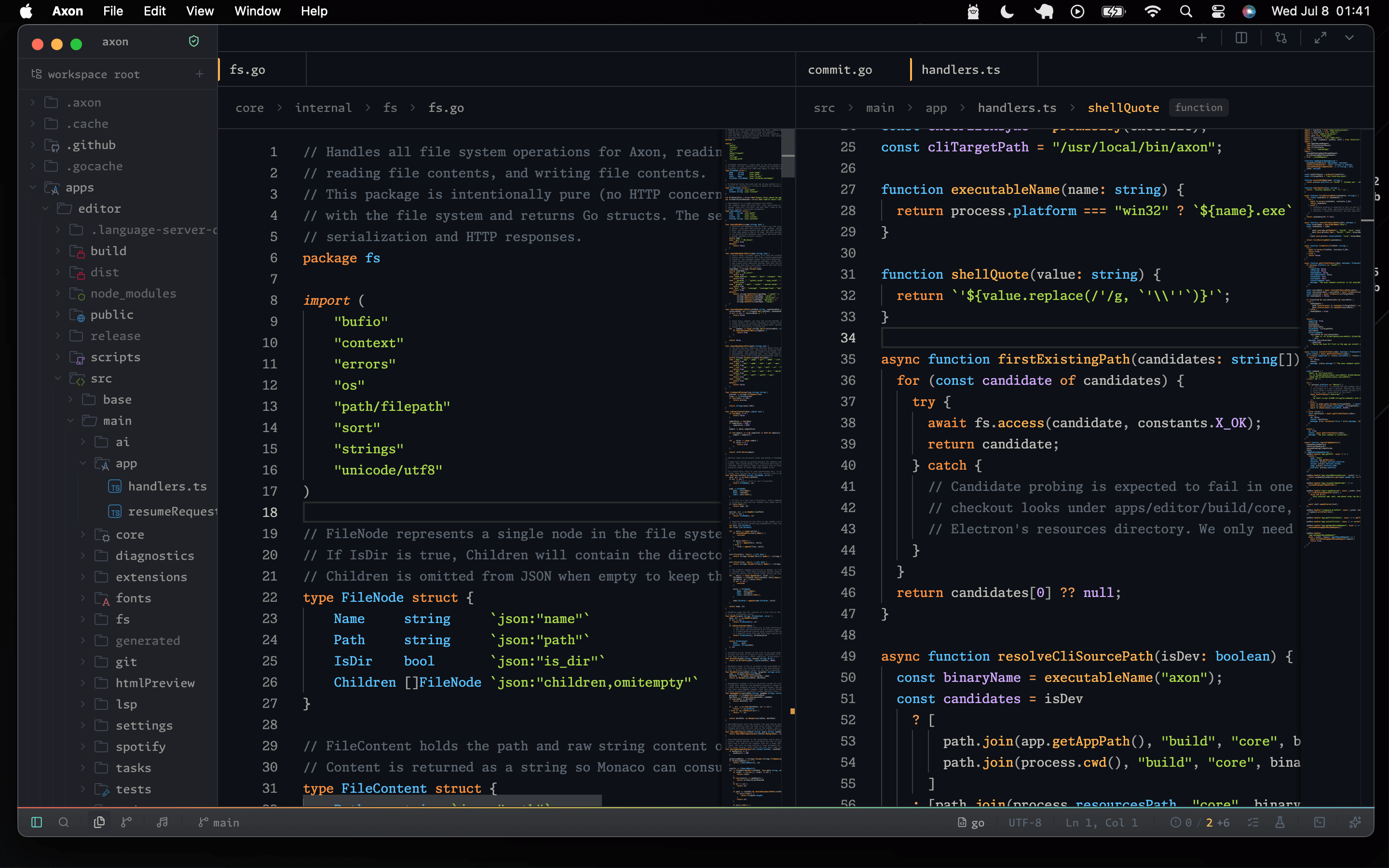Collapse the apps folder
Screen dimensions: 1389x868
pos(33,187)
